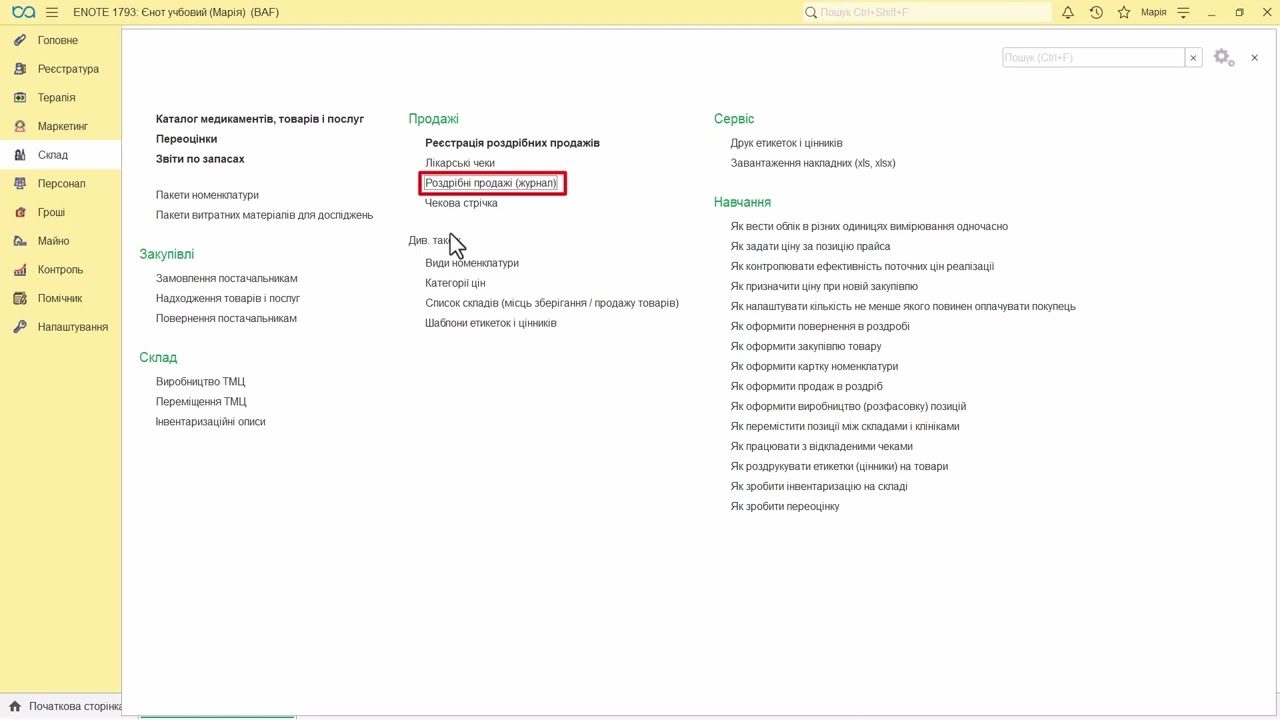Open Чекова стрічка
The height and width of the screenshot is (720, 1280).
pyautogui.click(x=461, y=203)
